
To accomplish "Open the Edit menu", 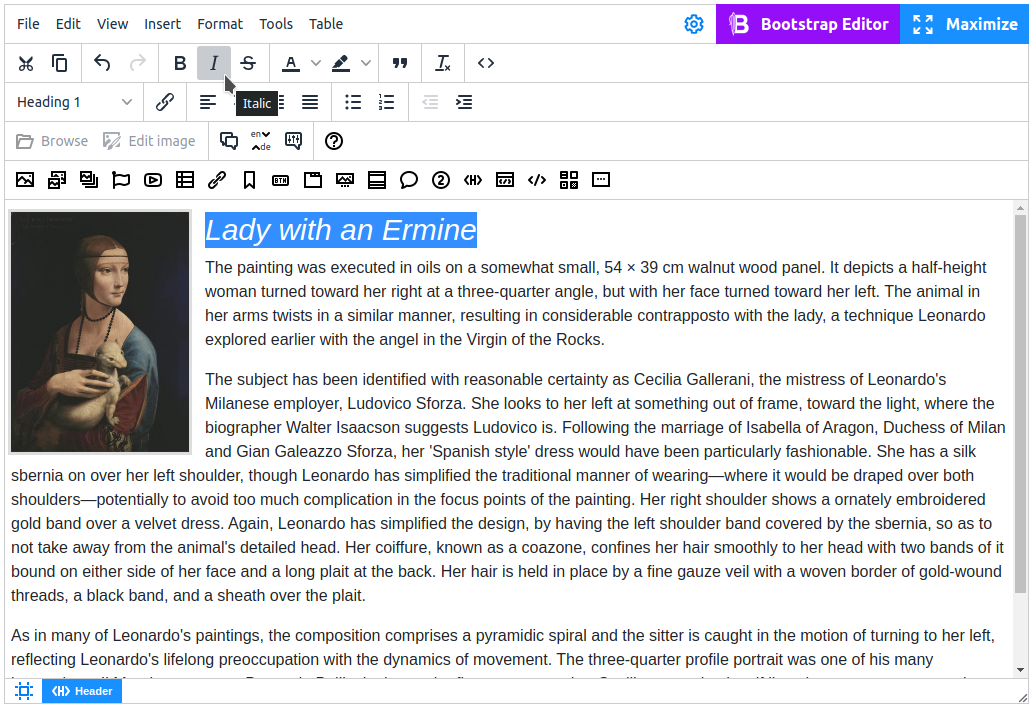I will click(69, 24).
